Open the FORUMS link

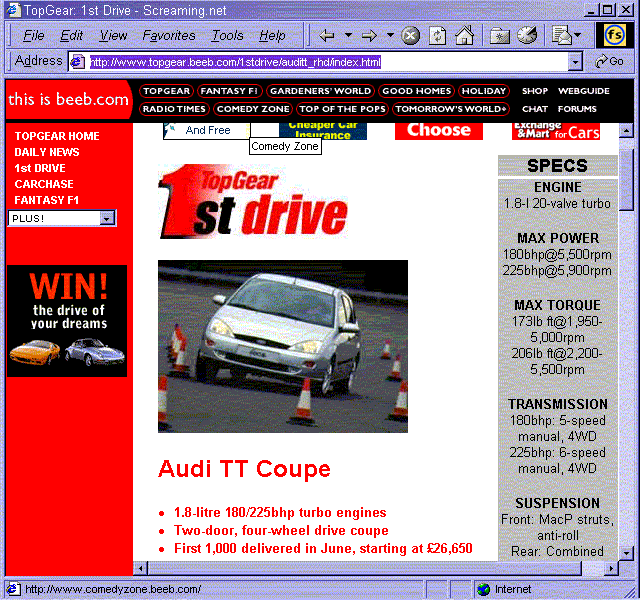(x=577, y=109)
